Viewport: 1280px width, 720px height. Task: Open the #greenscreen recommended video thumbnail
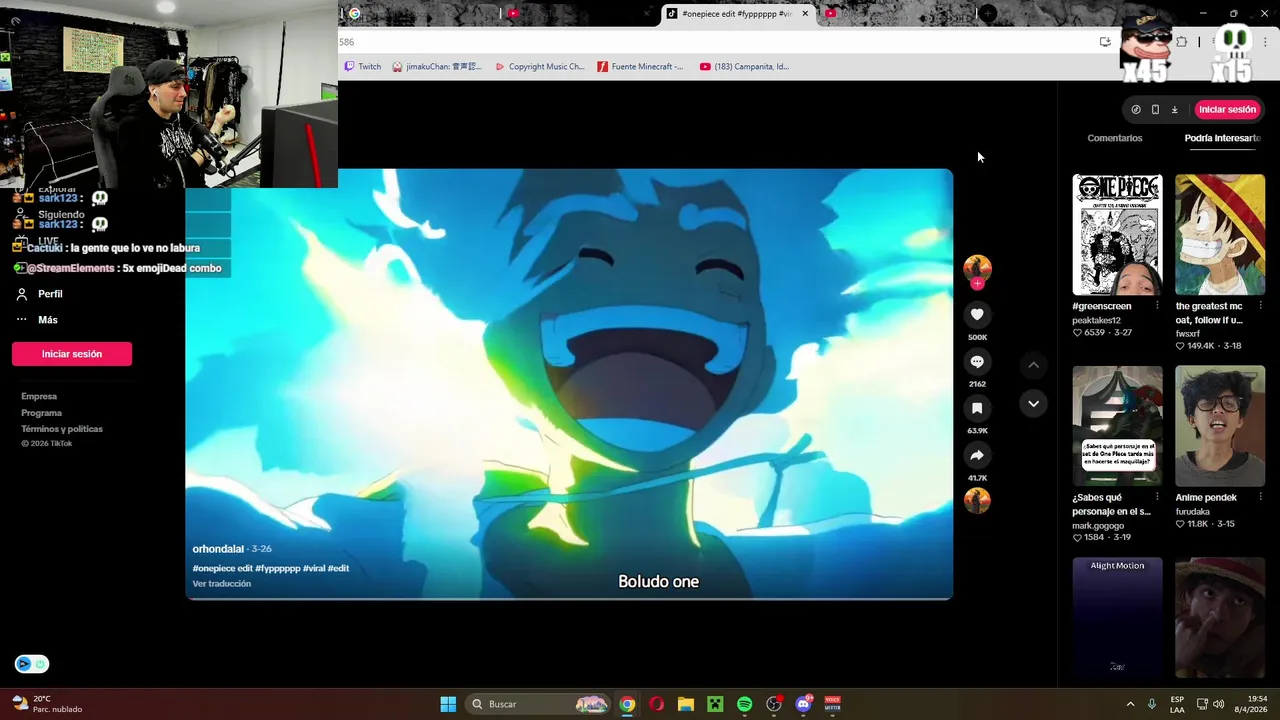pos(1117,235)
